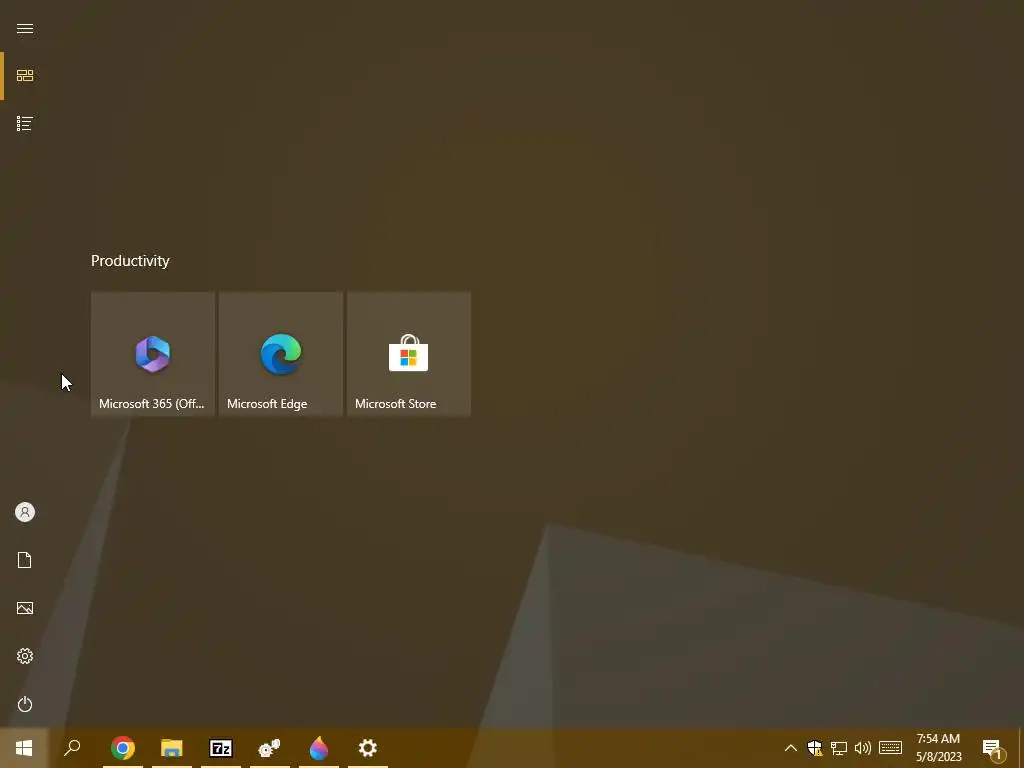Click the Windows Start button
Screen dimensions: 1024x768
click(24, 748)
